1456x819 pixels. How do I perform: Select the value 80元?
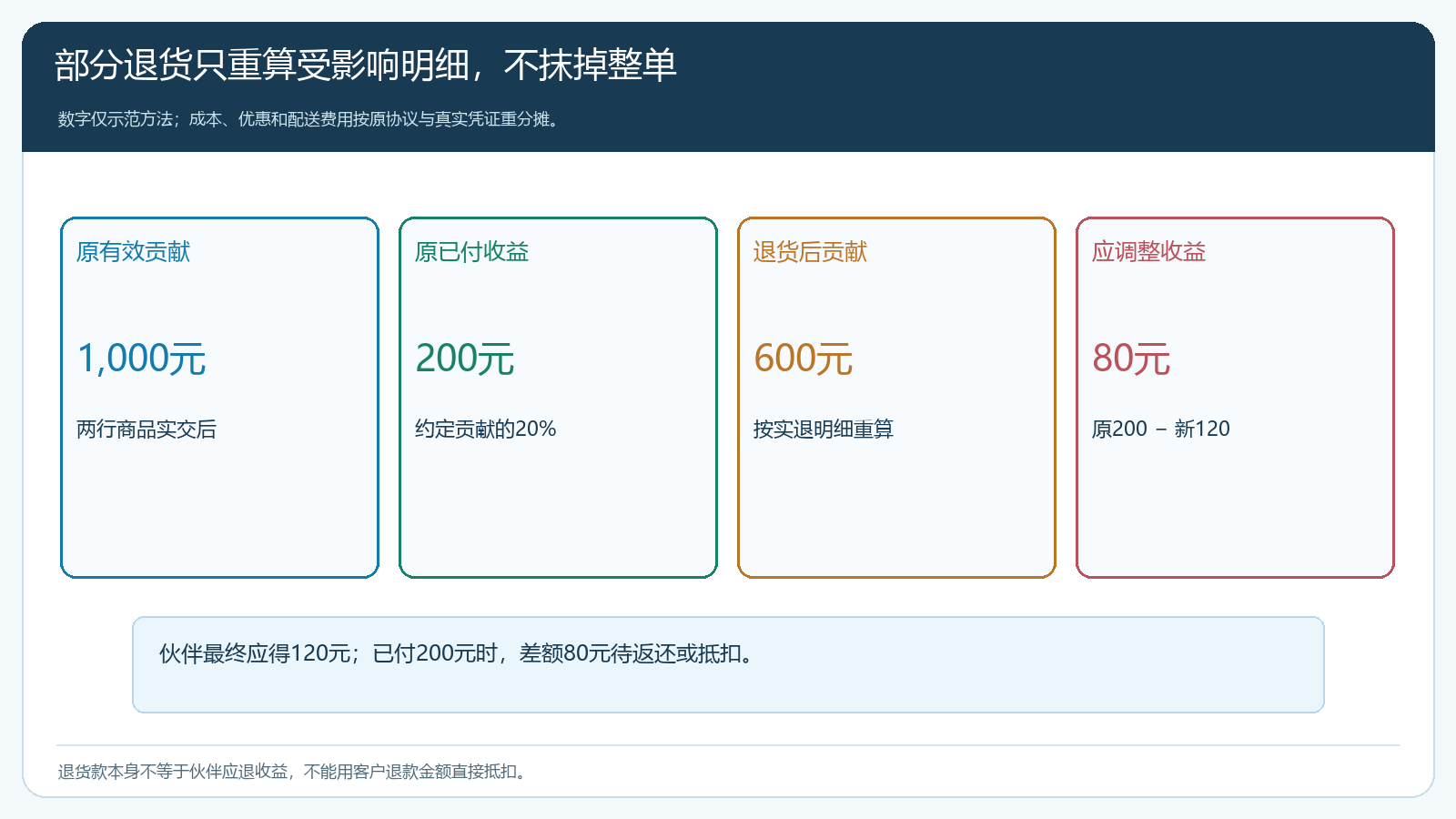[x=1131, y=359]
